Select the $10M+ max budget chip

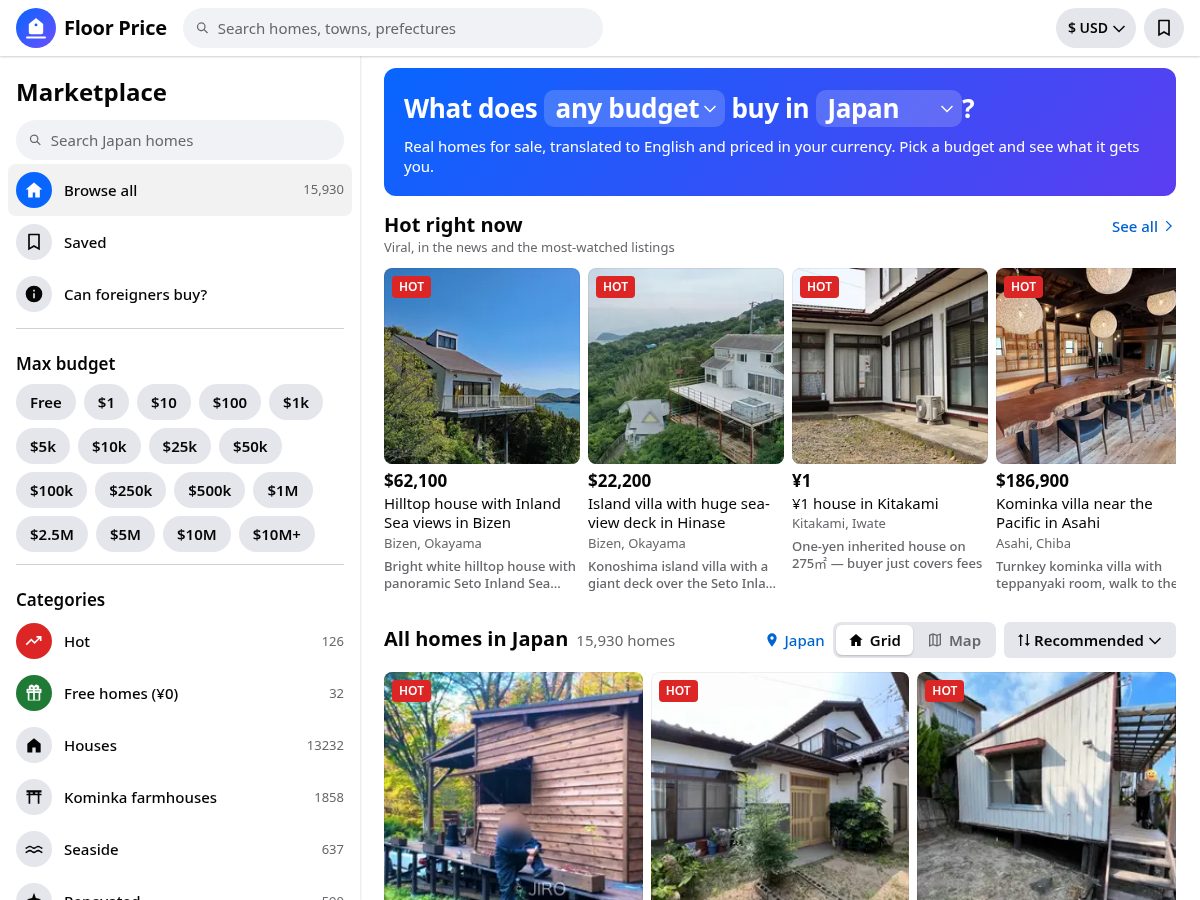coord(277,534)
